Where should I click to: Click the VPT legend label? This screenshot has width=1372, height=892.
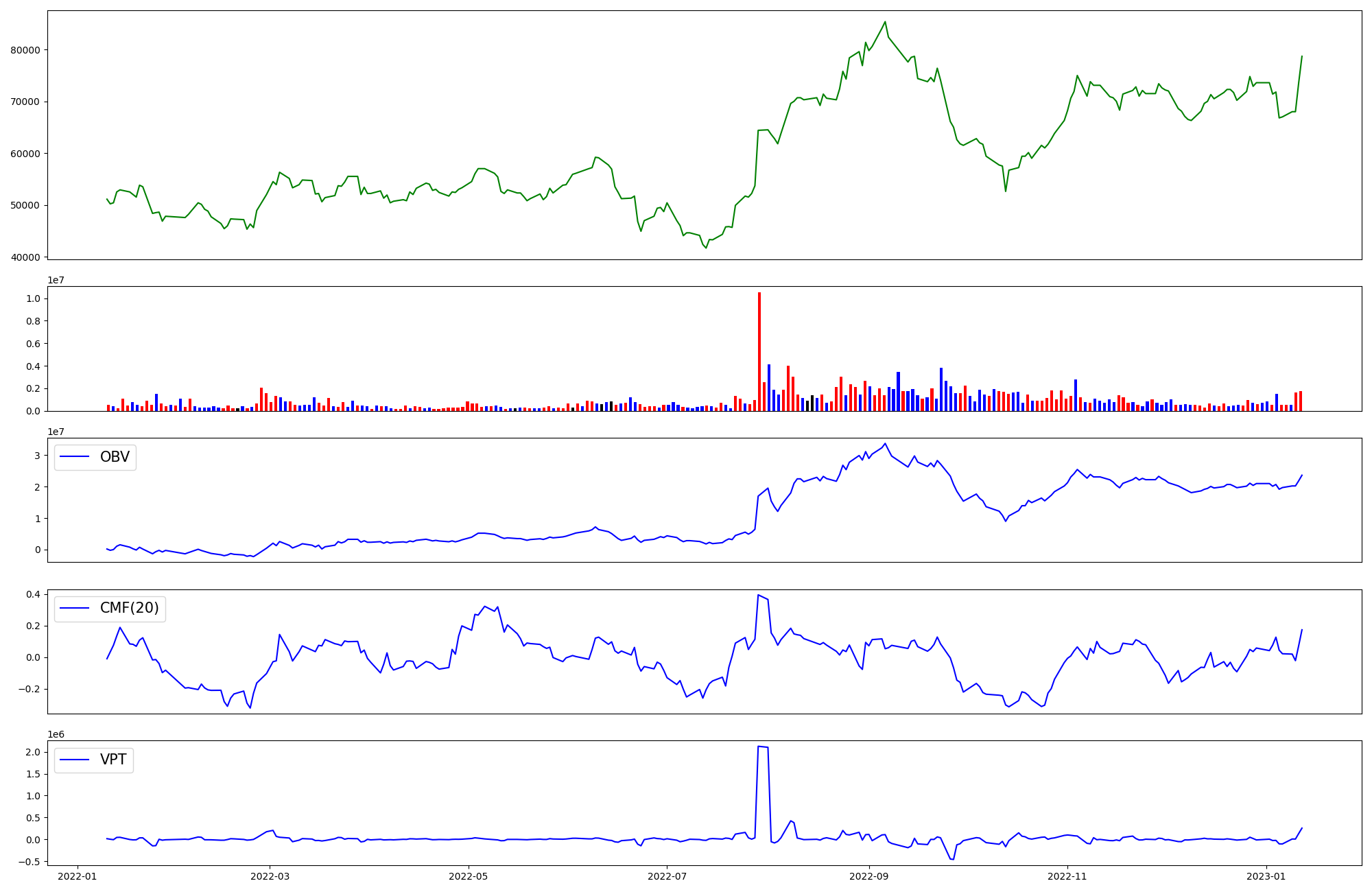point(113,760)
